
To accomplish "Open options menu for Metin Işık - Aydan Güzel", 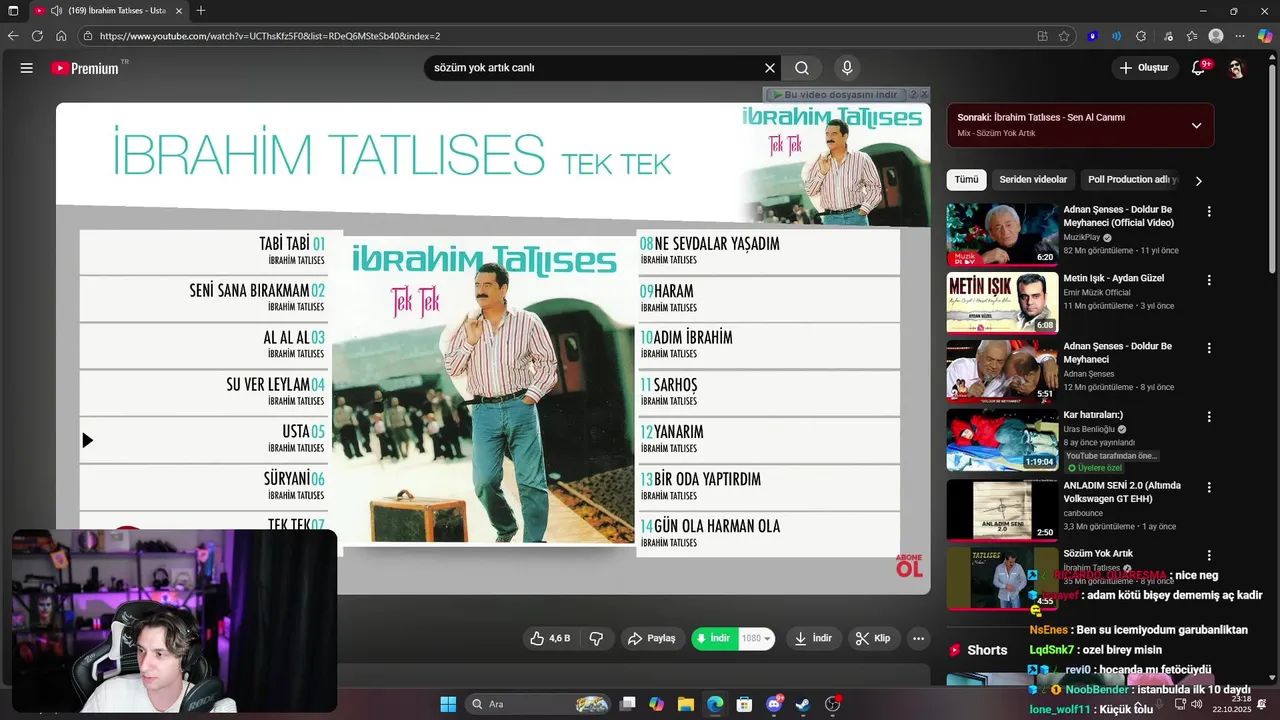I will [1209, 280].
